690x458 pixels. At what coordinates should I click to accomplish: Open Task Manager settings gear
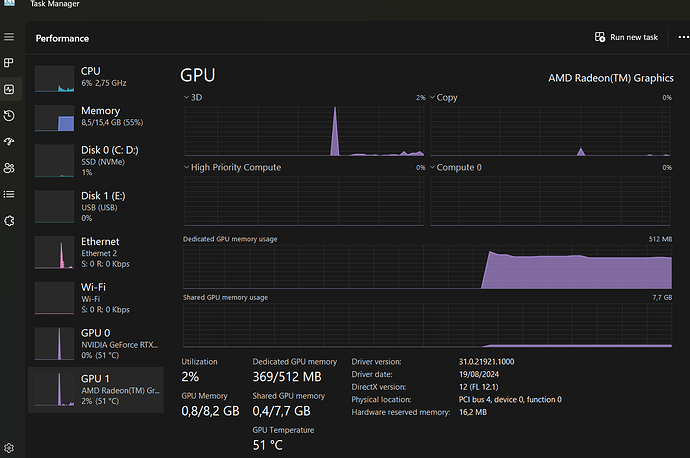(x=9, y=447)
